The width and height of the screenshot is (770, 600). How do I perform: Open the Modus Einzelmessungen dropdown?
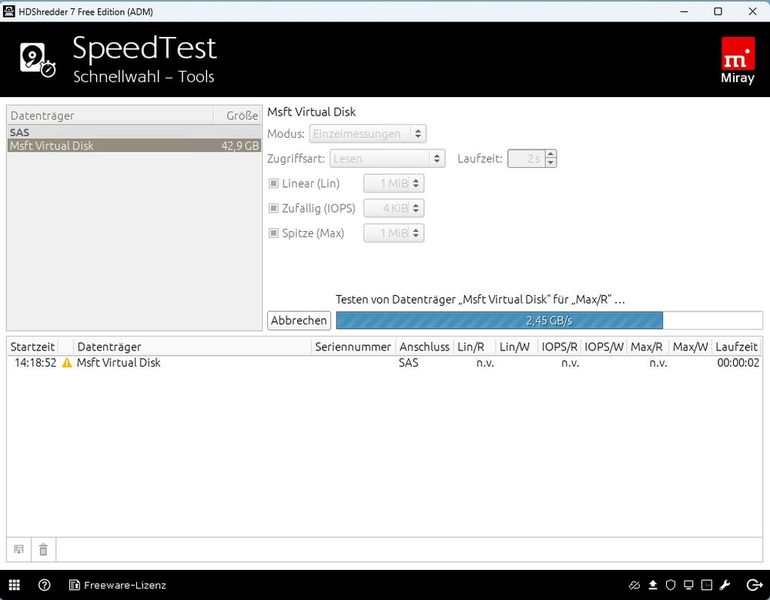tap(368, 134)
